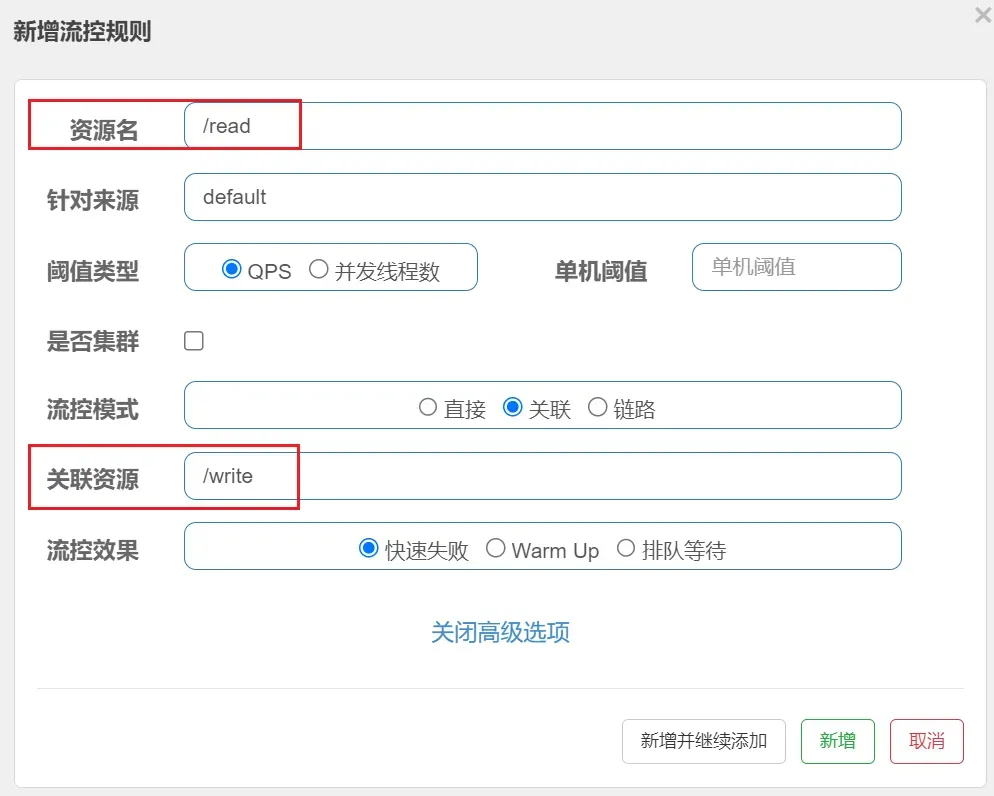Screen dimensions: 994x796
Task: Select 排队等待 flow control effect
Action: point(626,549)
